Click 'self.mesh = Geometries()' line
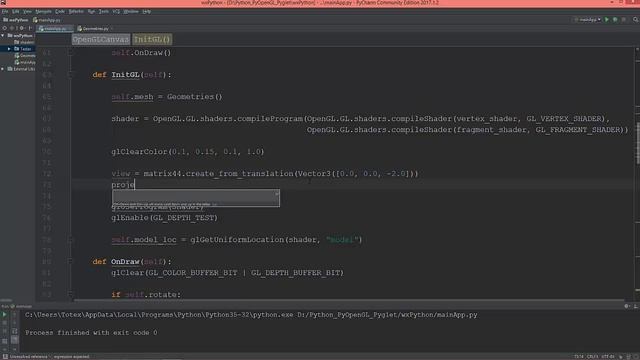This screenshot has height=360, width=640. pyautogui.click(x=167, y=97)
